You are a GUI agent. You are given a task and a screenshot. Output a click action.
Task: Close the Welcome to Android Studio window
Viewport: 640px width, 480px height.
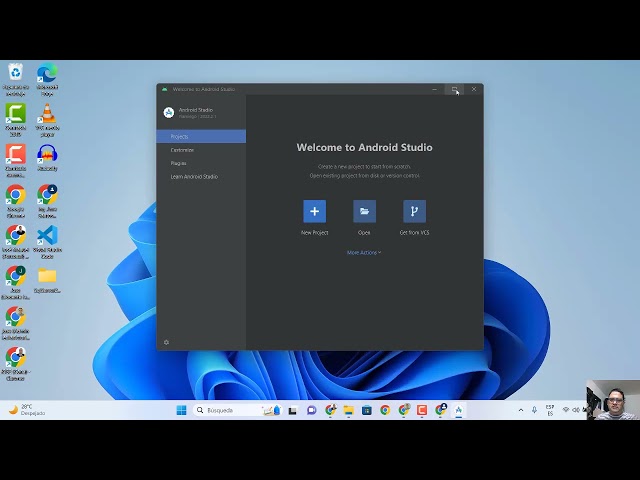pos(474,89)
